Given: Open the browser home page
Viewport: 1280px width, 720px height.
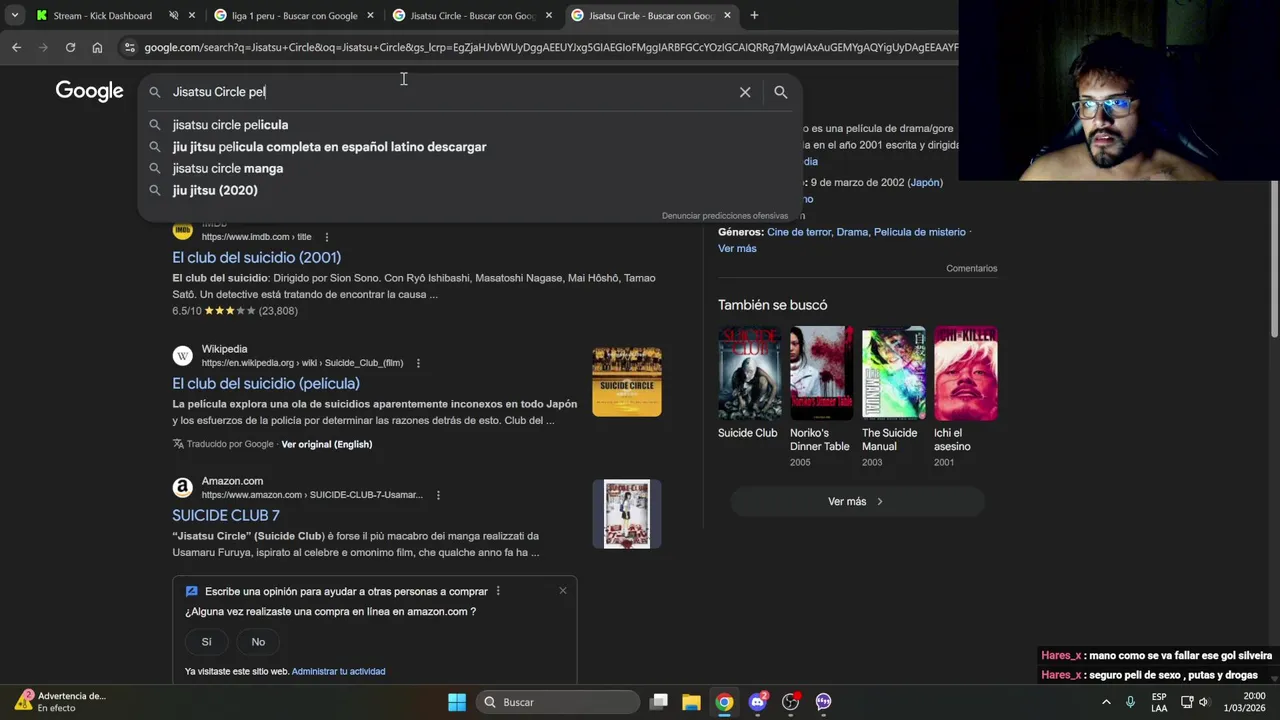Looking at the screenshot, I should tap(97, 47).
